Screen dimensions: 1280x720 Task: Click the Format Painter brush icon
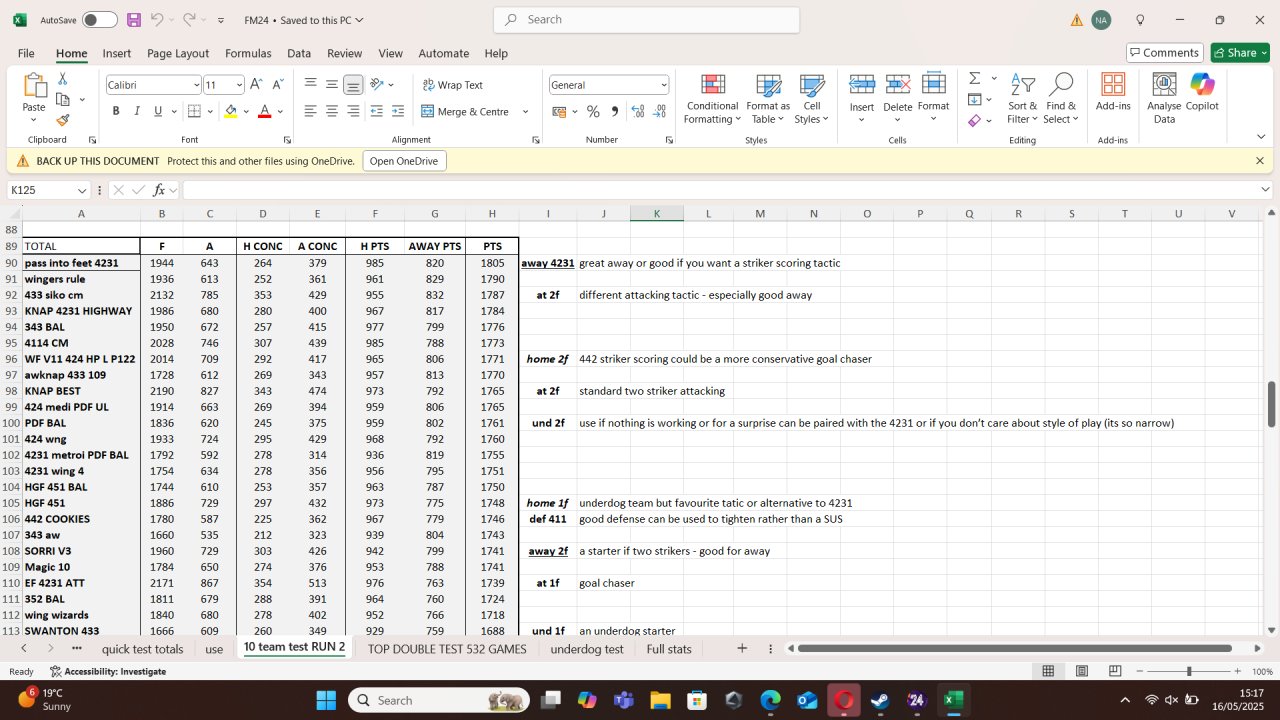click(x=63, y=121)
